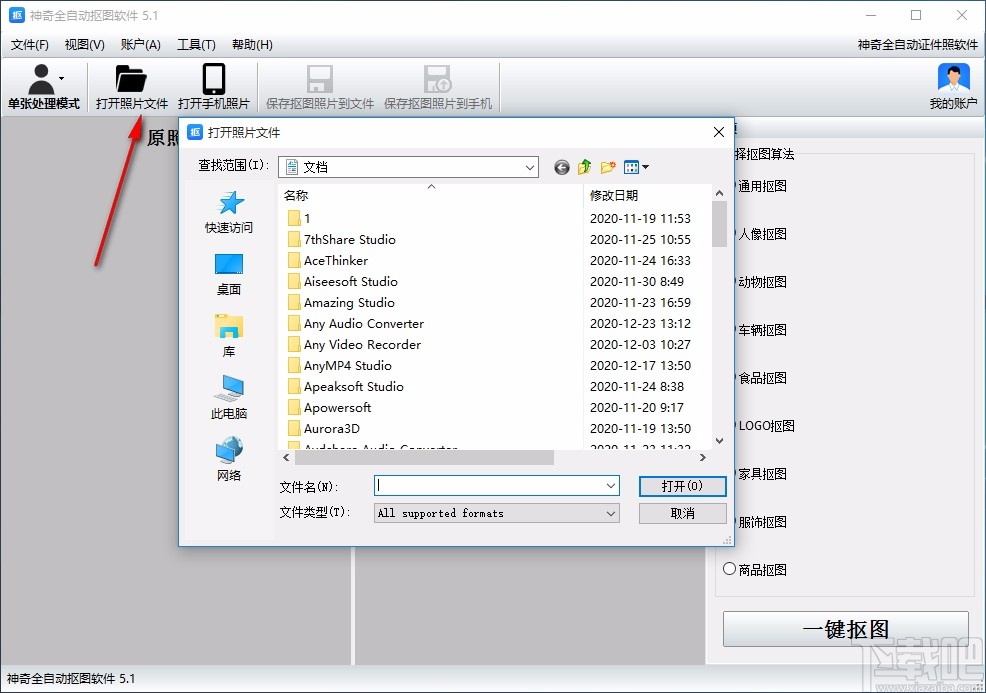Select the Aiseesoft Studio folder

(x=343, y=282)
